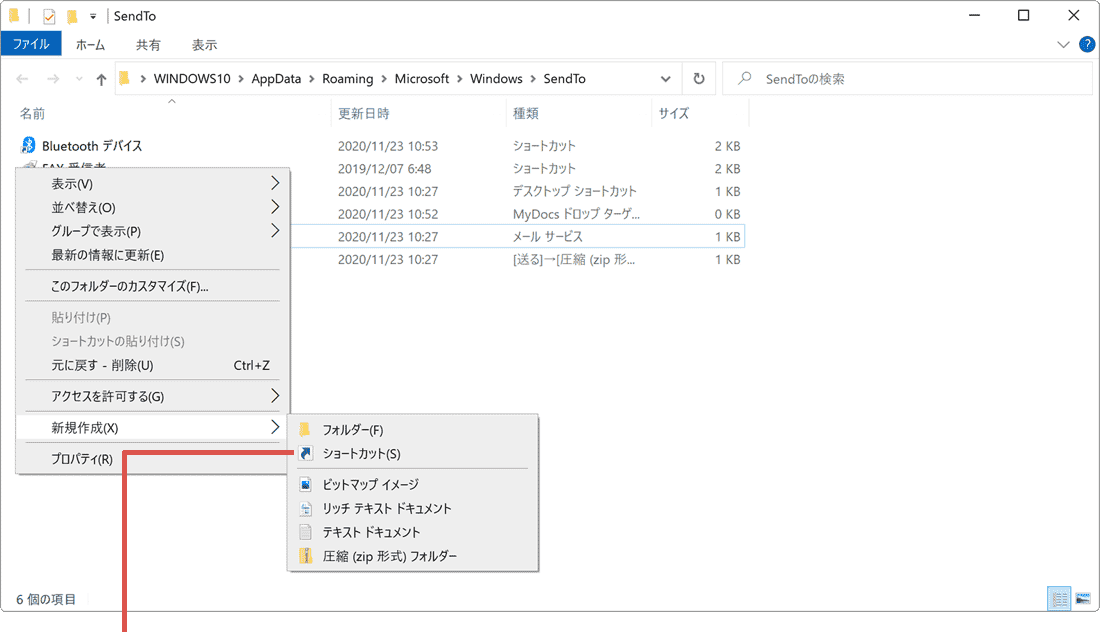The height and width of the screenshot is (632, 1100).
Task: Select プロパティ(R) in the context menu
Action: click(82, 460)
